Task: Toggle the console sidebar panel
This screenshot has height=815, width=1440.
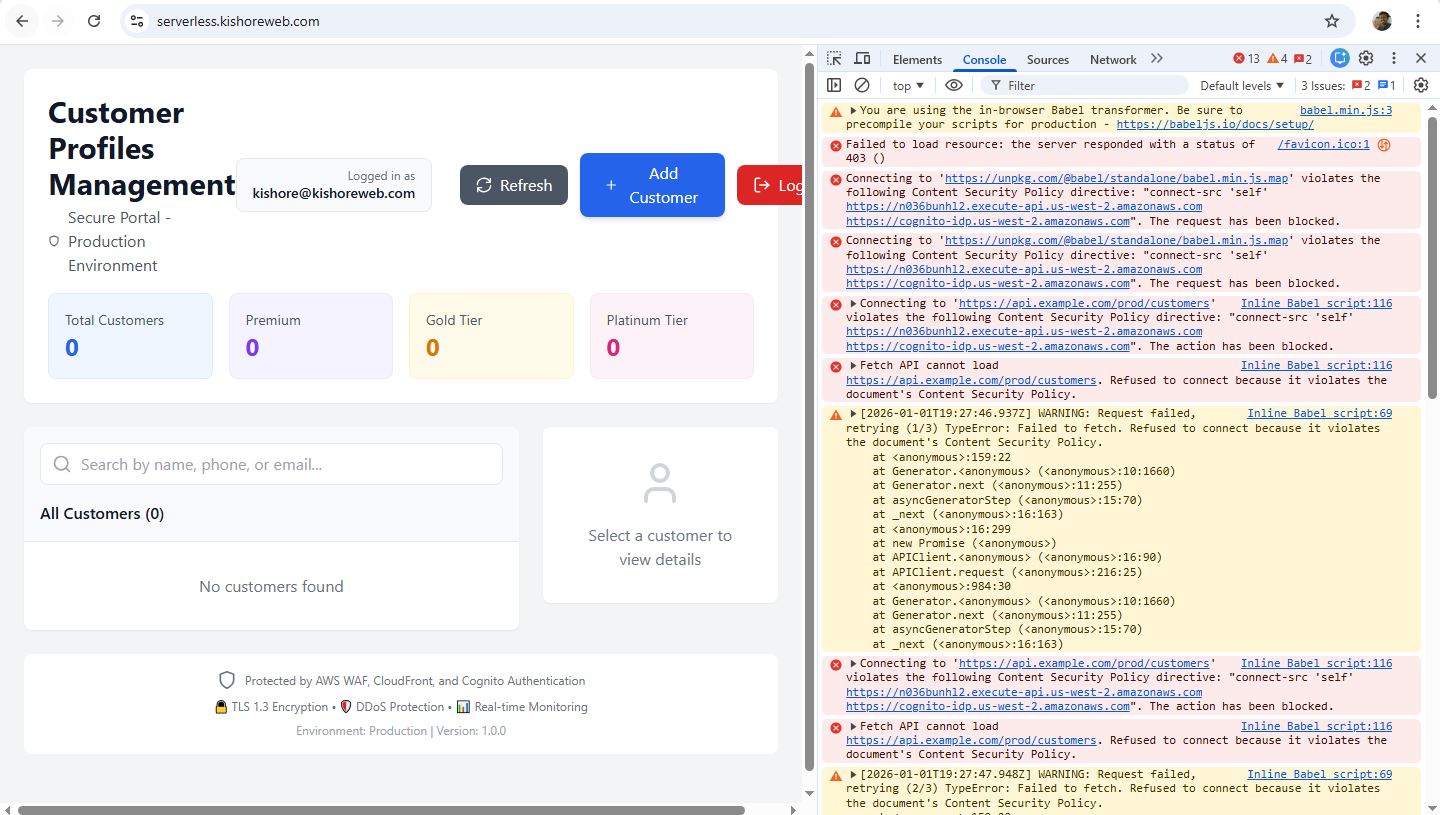Action: (834, 86)
